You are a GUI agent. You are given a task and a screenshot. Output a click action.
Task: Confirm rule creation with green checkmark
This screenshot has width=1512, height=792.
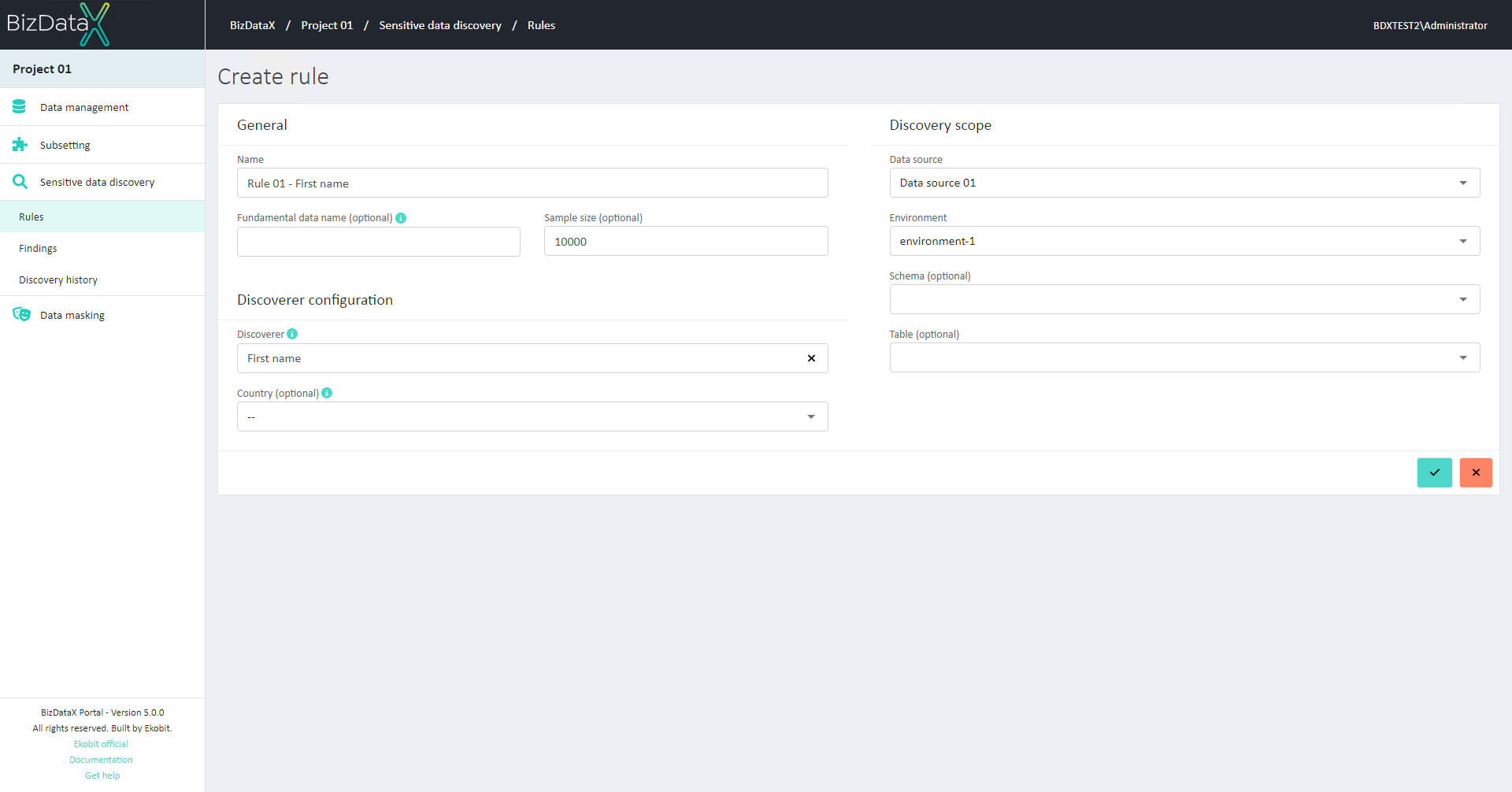coord(1435,472)
